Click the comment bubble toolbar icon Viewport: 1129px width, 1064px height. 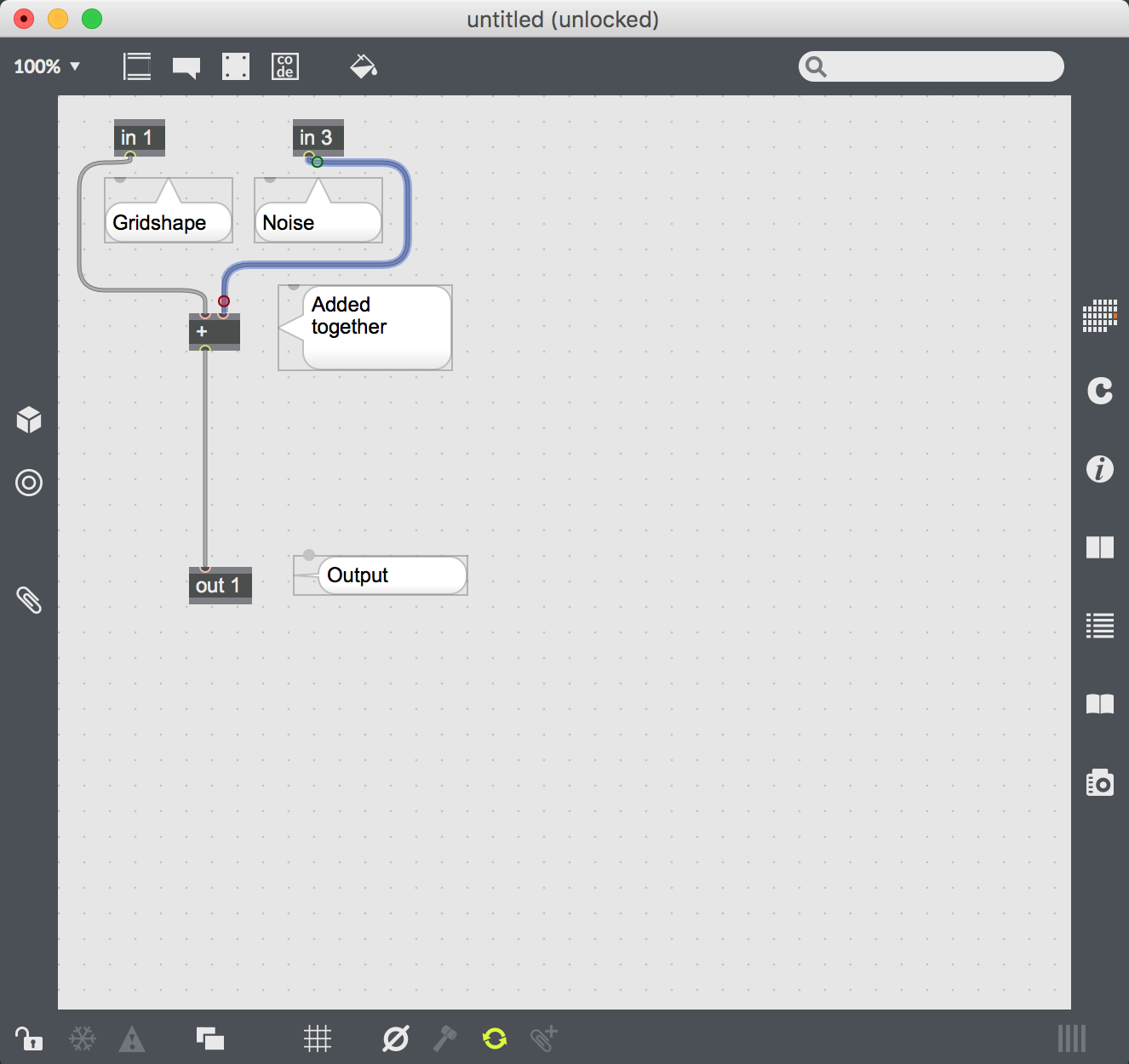(186, 67)
